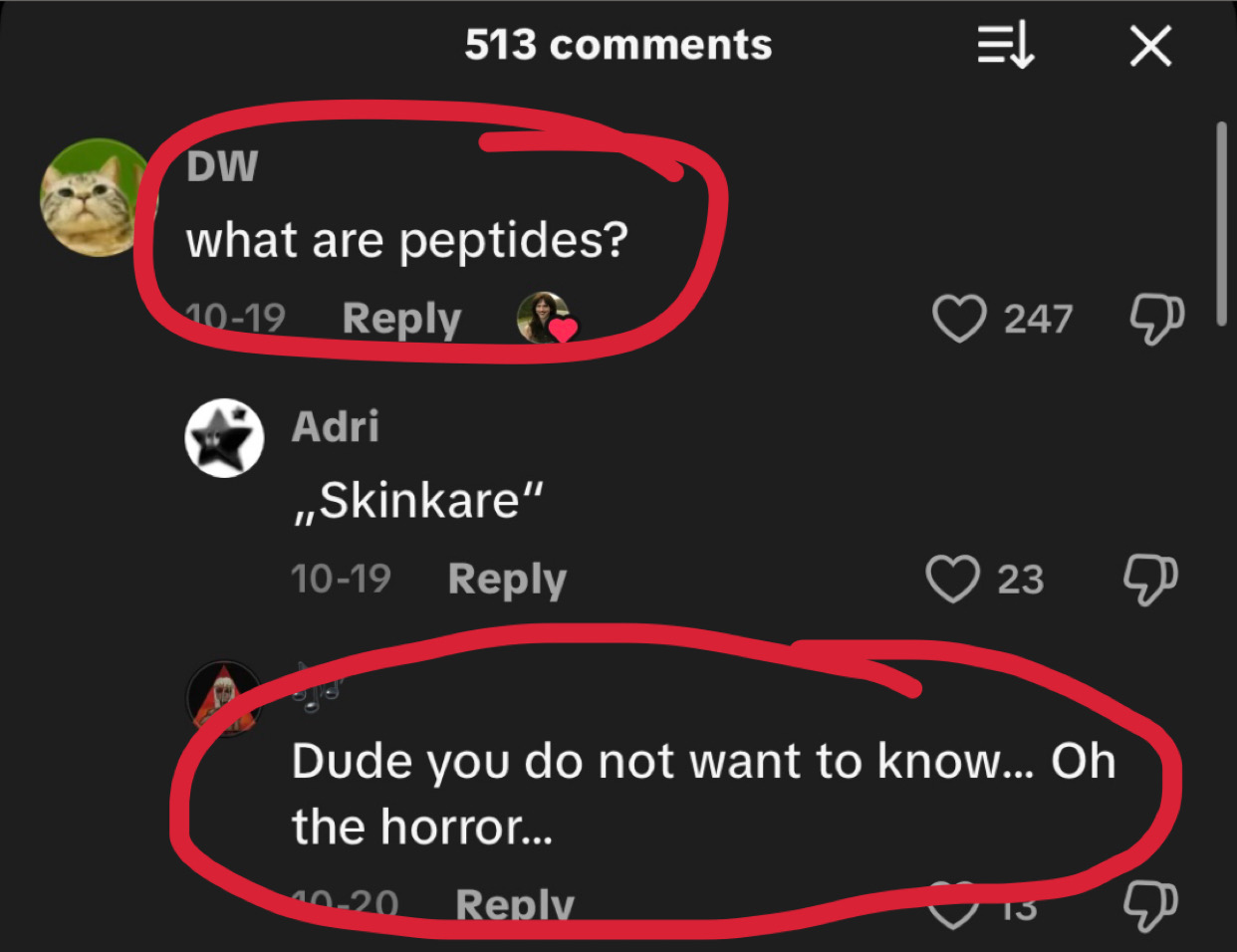This screenshot has width=1237, height=952.
Task: Open the comment sort options icon
Action: [1005, 46]
